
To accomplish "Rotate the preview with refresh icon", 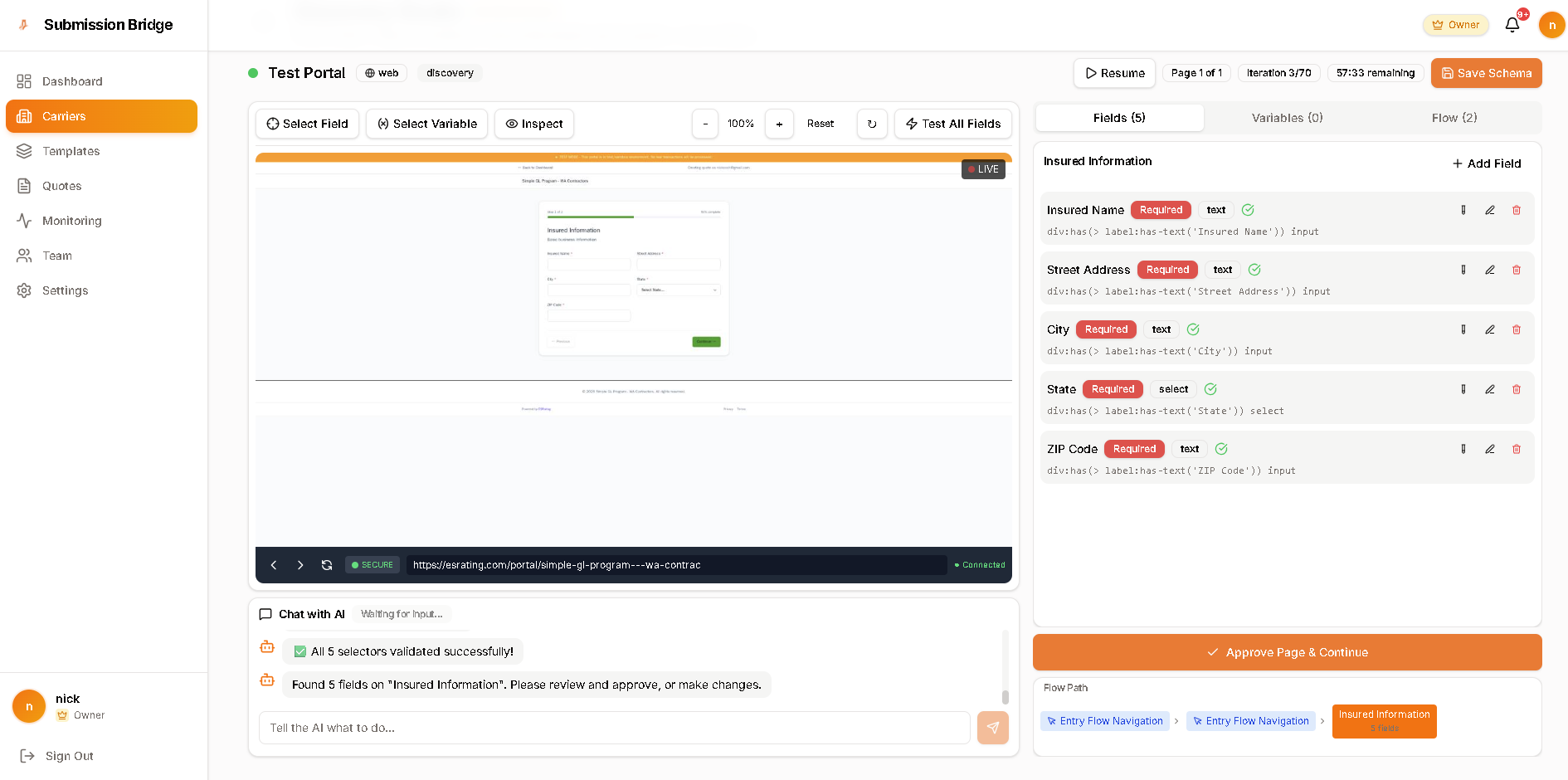I will [871, 124].
